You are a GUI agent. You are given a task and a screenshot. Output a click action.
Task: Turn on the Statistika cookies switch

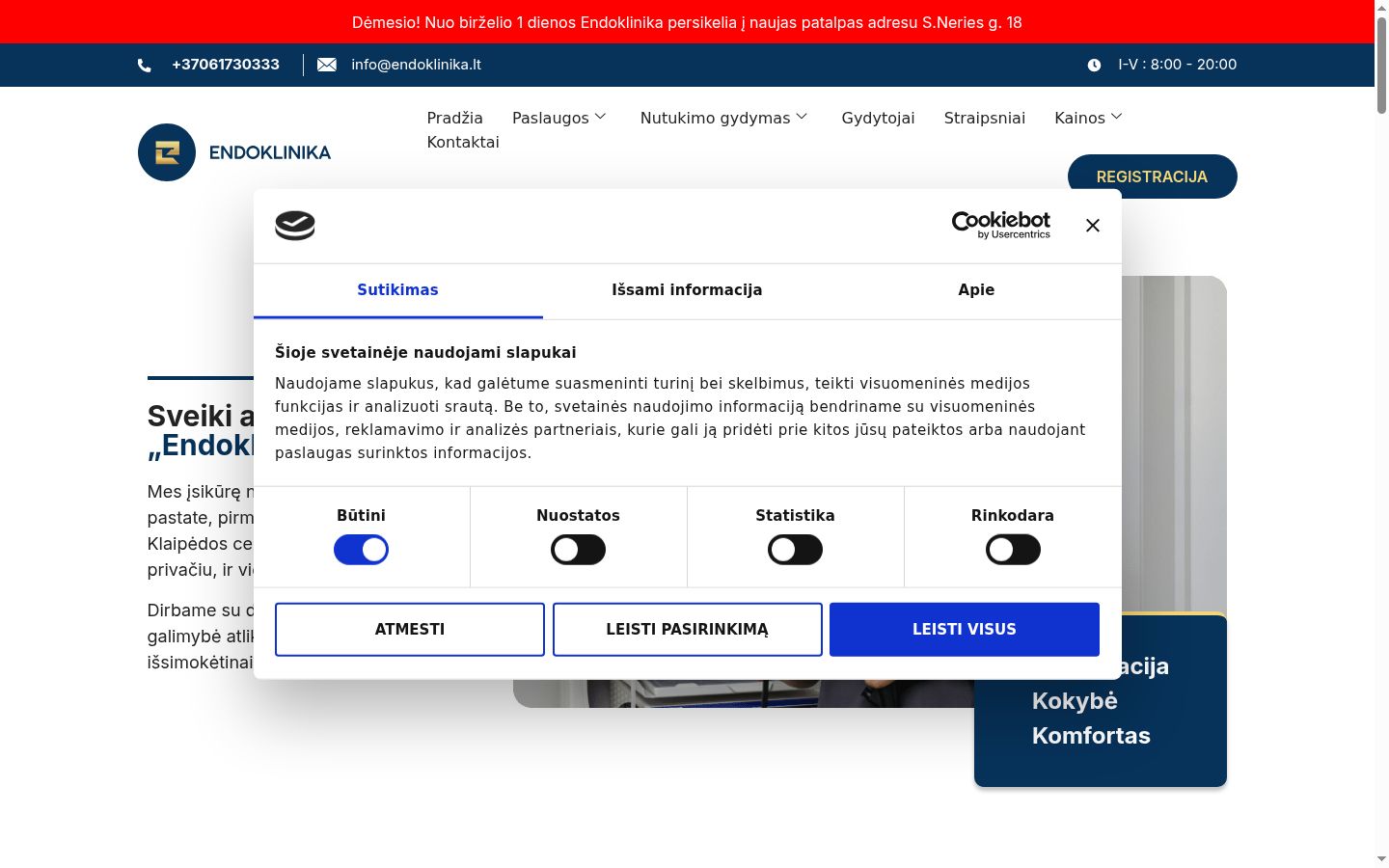tap(795, 550)
